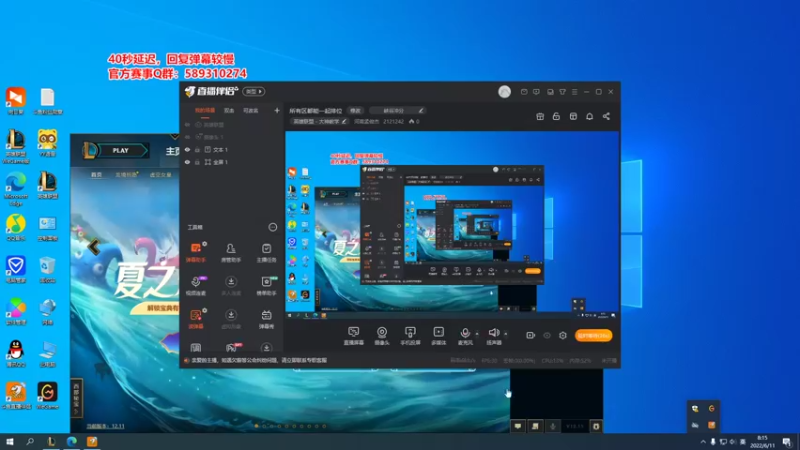Open 榜单助手 tool in the toolbox
This screenshot has width=800, height=450.
pos(266,286)
